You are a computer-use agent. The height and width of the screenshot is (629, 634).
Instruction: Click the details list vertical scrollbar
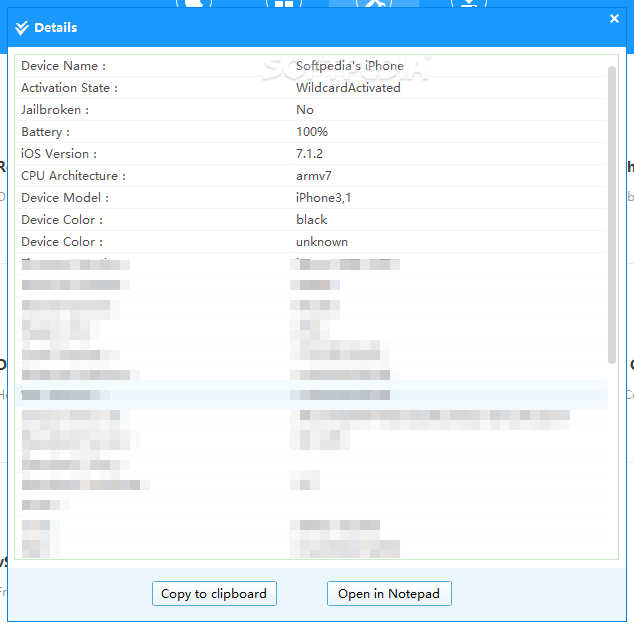tap(612, 214)
